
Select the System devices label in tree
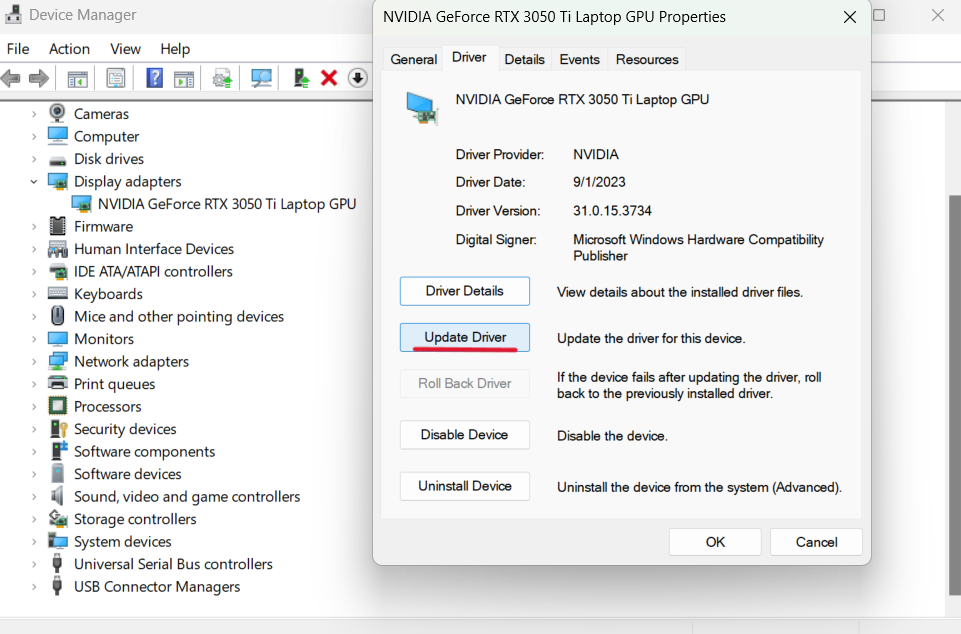(123, 541)
